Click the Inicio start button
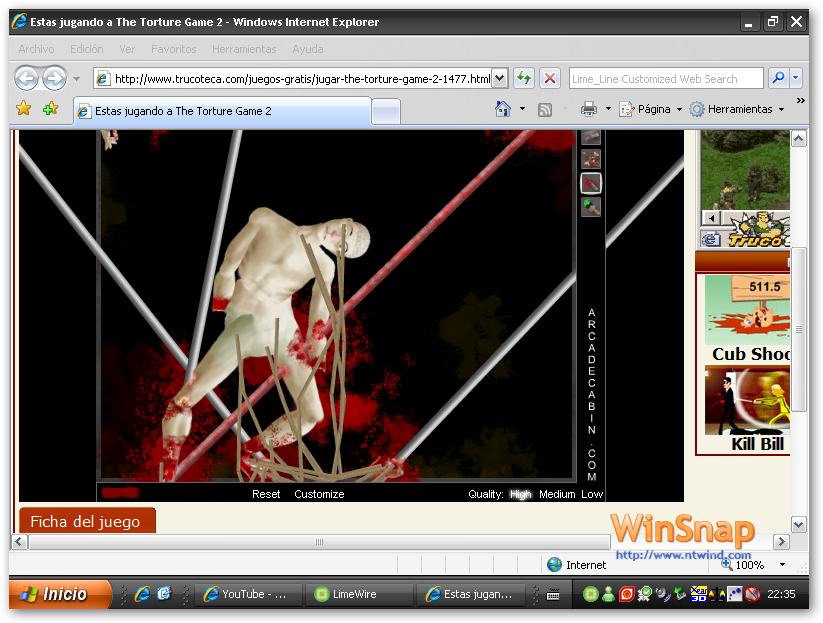Image resolution: width=823 pixels, height=623 pixels. [59, 594]
